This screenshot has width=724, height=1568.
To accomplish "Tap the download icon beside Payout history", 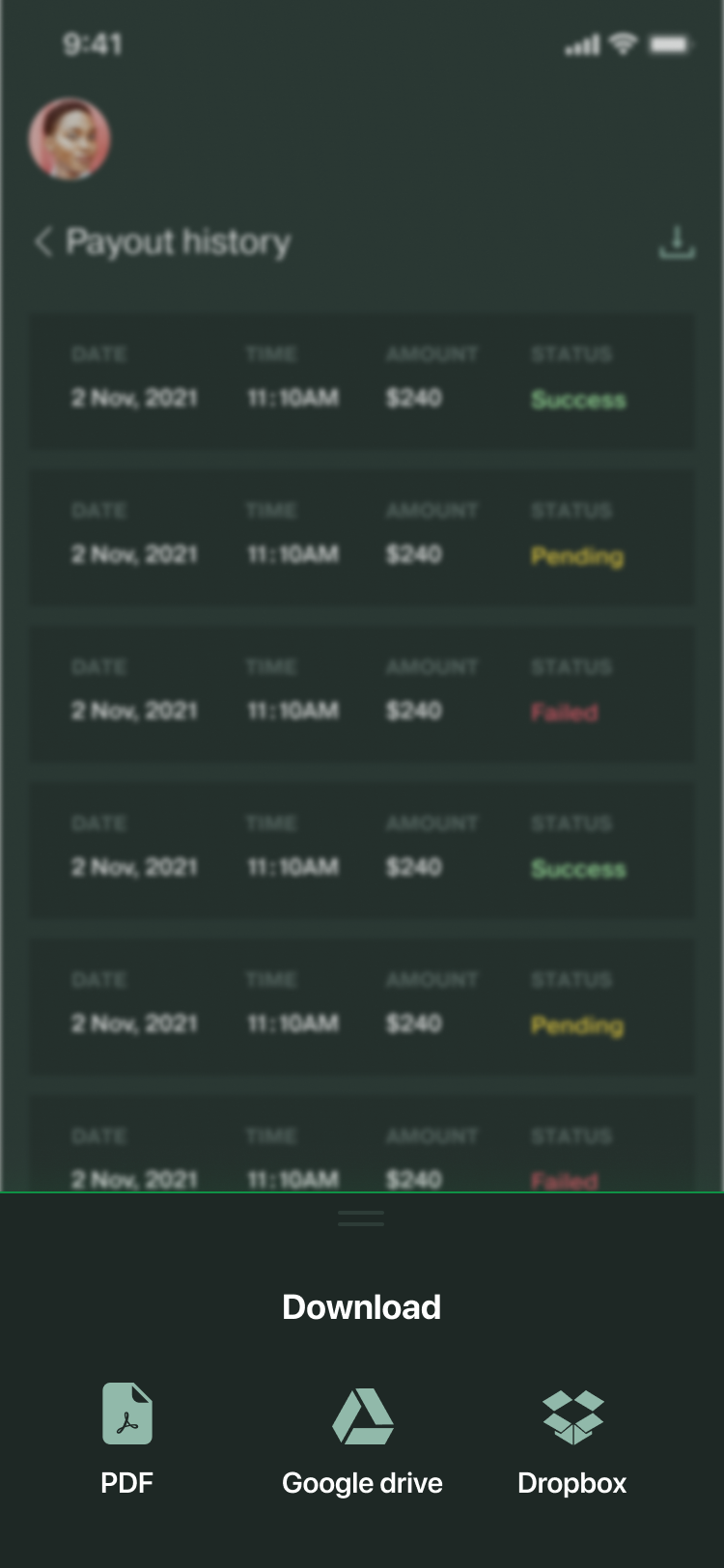I will (x=677, y=242).
